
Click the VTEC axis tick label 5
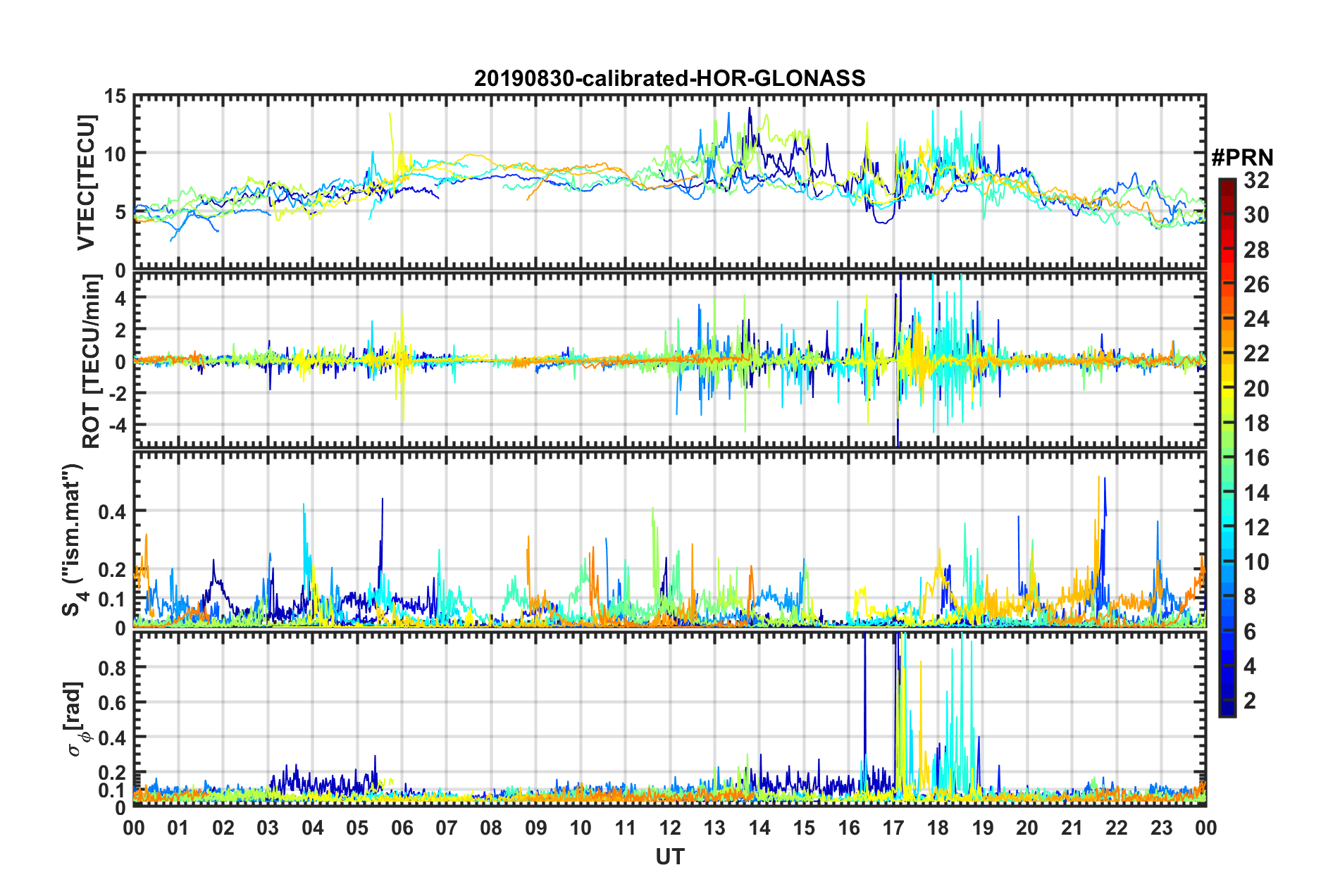pyautogui.click(x=120, y=212)
